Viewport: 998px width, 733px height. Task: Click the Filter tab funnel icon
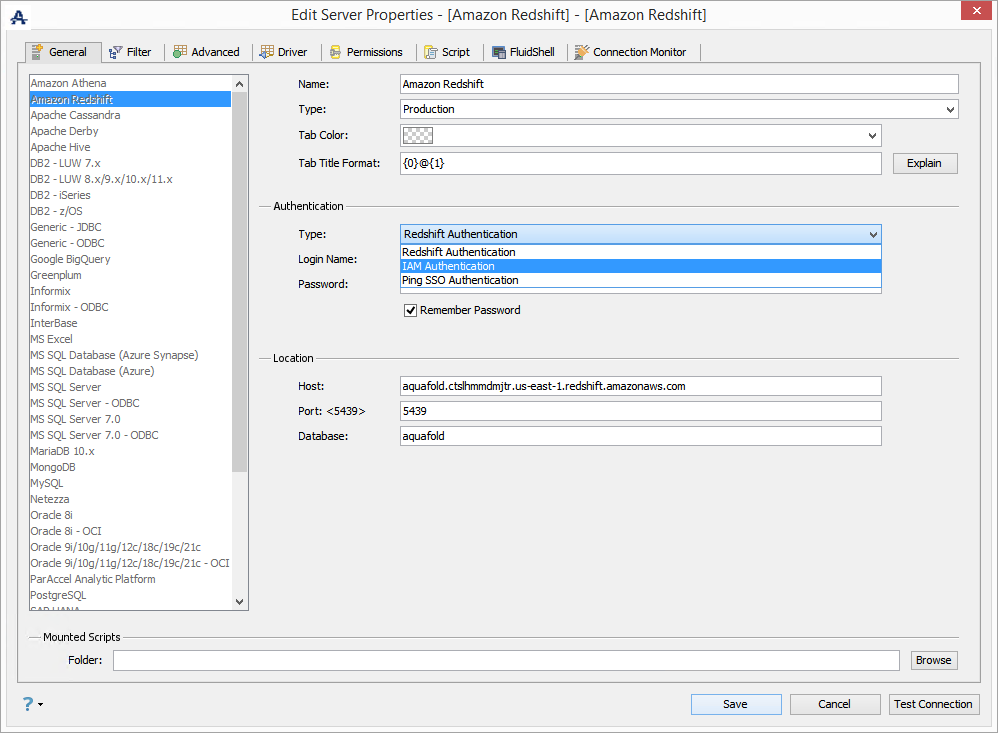(x=115, y=52)
